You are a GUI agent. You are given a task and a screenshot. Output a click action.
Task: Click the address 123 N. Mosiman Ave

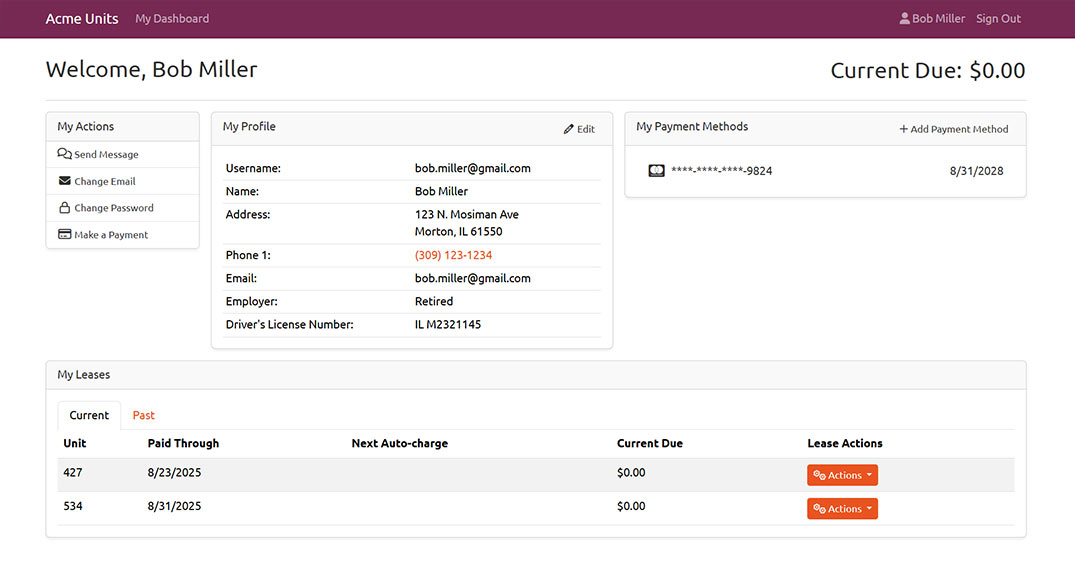pos(467,215)
